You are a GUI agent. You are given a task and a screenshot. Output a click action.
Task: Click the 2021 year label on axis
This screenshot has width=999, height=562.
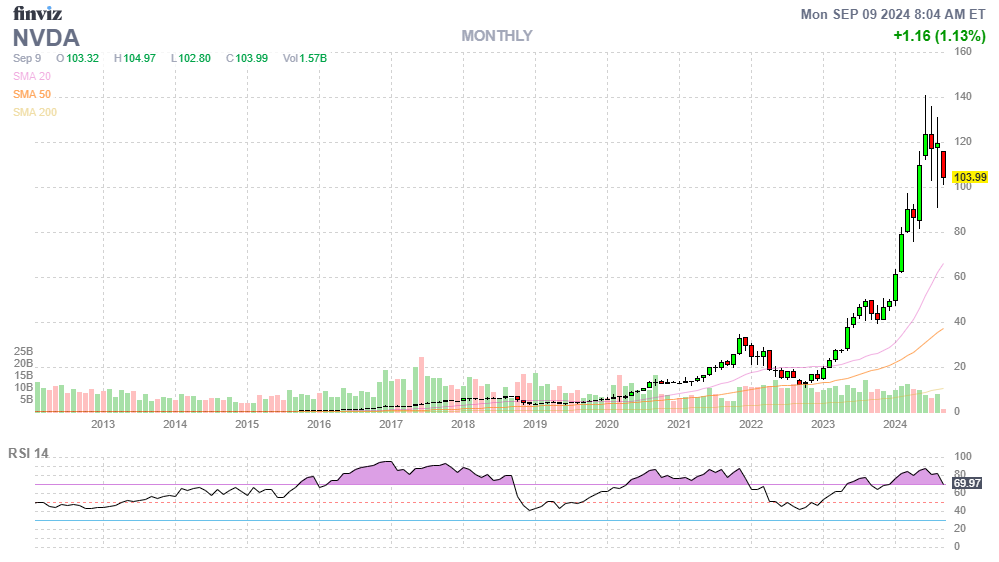679,424
